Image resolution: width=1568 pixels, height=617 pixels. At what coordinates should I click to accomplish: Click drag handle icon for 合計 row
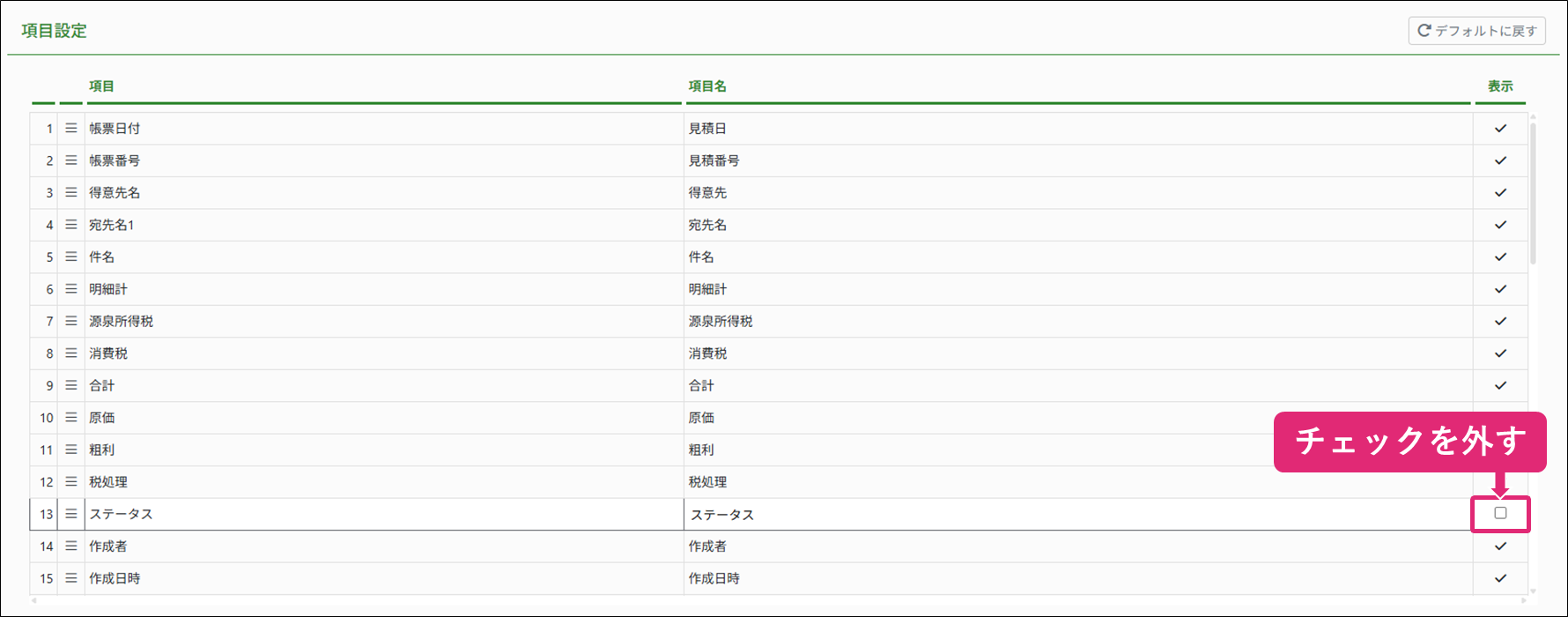(x=71, y=386)
